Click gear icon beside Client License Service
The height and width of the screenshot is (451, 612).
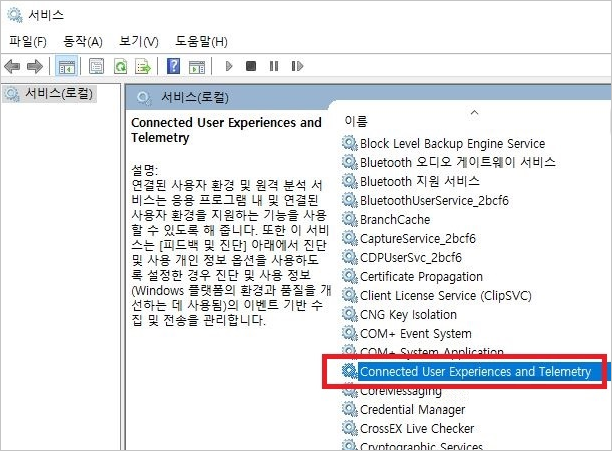pos(350,295)
